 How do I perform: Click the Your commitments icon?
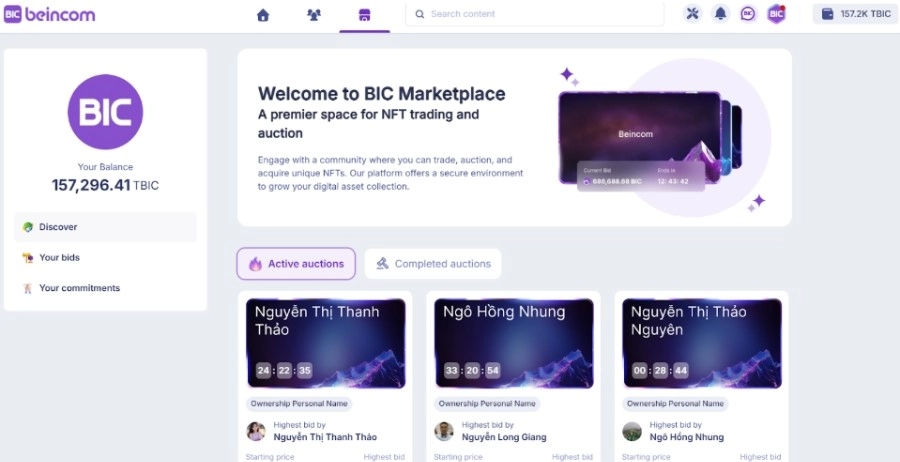click(28, 288)
